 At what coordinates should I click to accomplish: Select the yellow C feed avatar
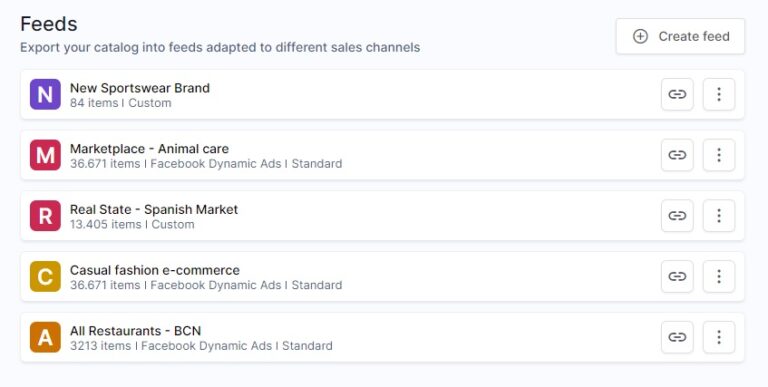tap(45, 276)
